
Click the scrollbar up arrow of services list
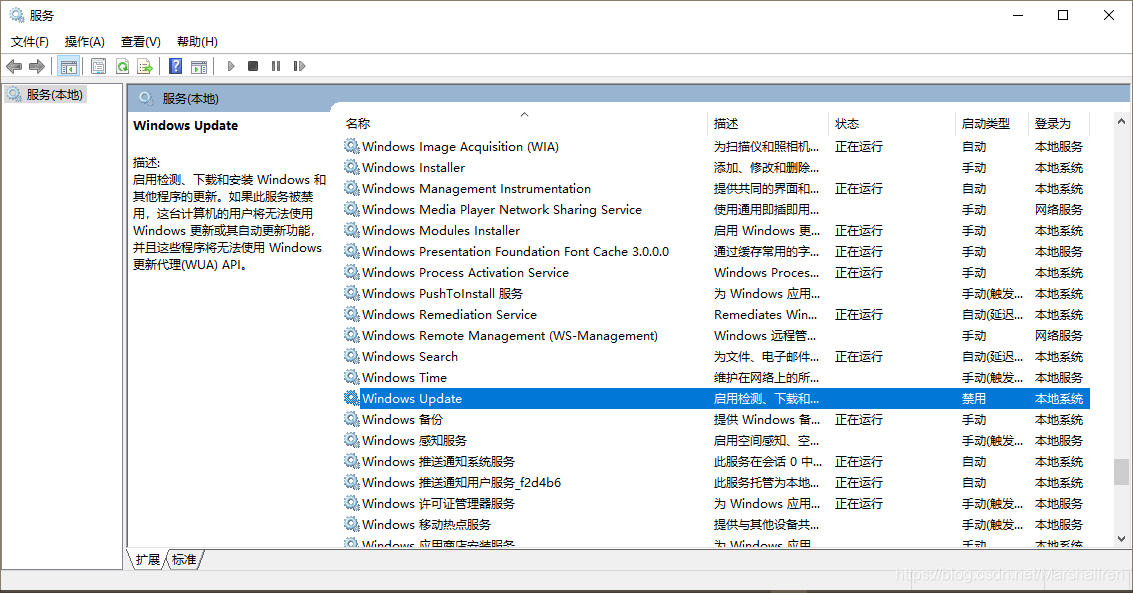pos(1121,122)
